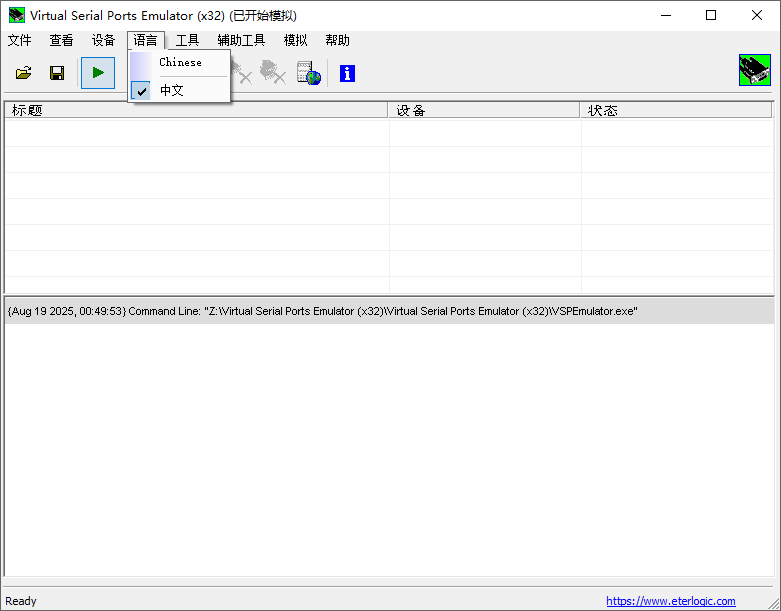Click the globe document toolbar icon
The height and width of the screenshot is (611, 781).
point(309,73)
